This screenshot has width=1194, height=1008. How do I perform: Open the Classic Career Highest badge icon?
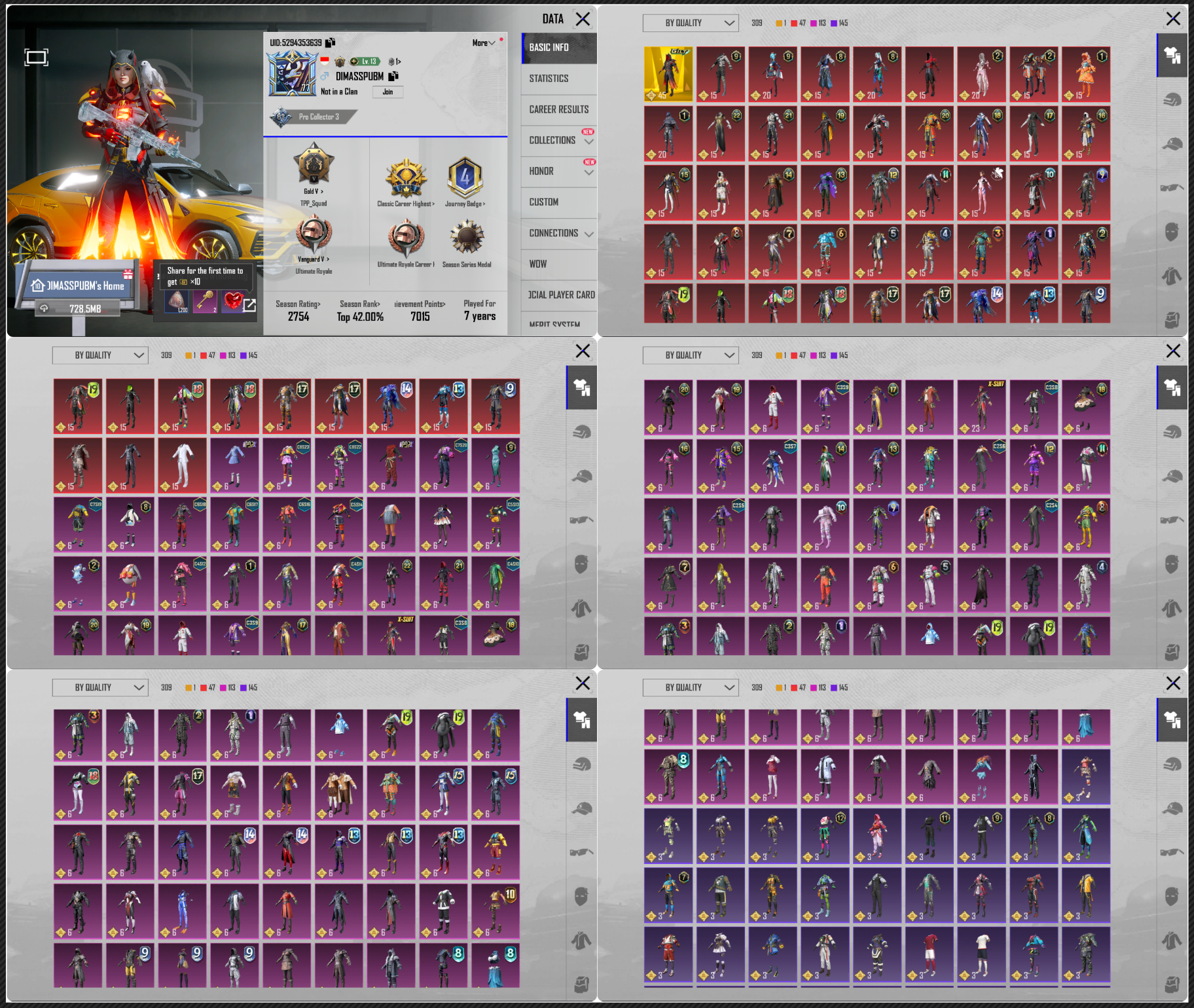(x=406, y=177)
